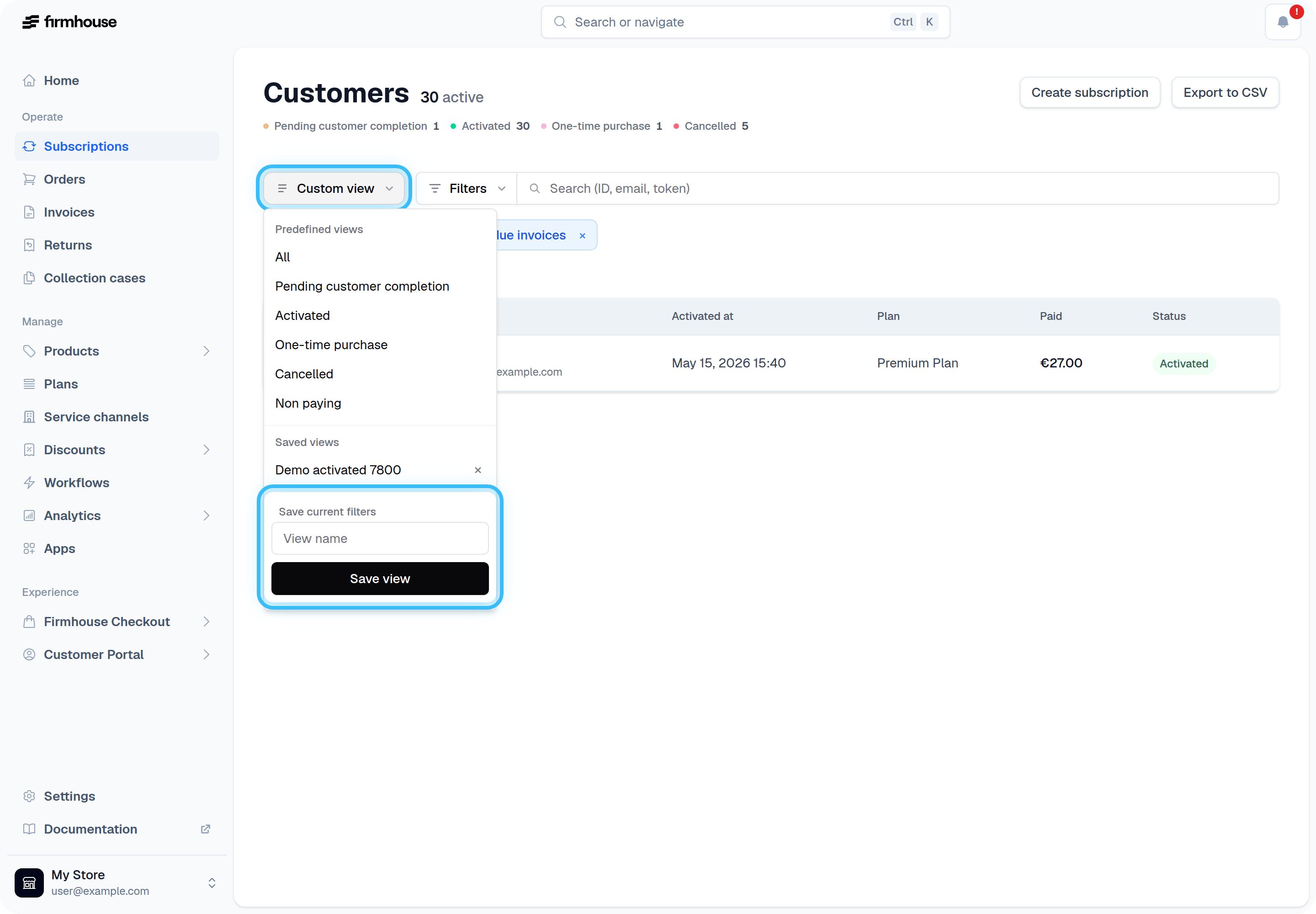Click the Products tag icon
This screenshot has width=1316, height=914.
point(29,351)
